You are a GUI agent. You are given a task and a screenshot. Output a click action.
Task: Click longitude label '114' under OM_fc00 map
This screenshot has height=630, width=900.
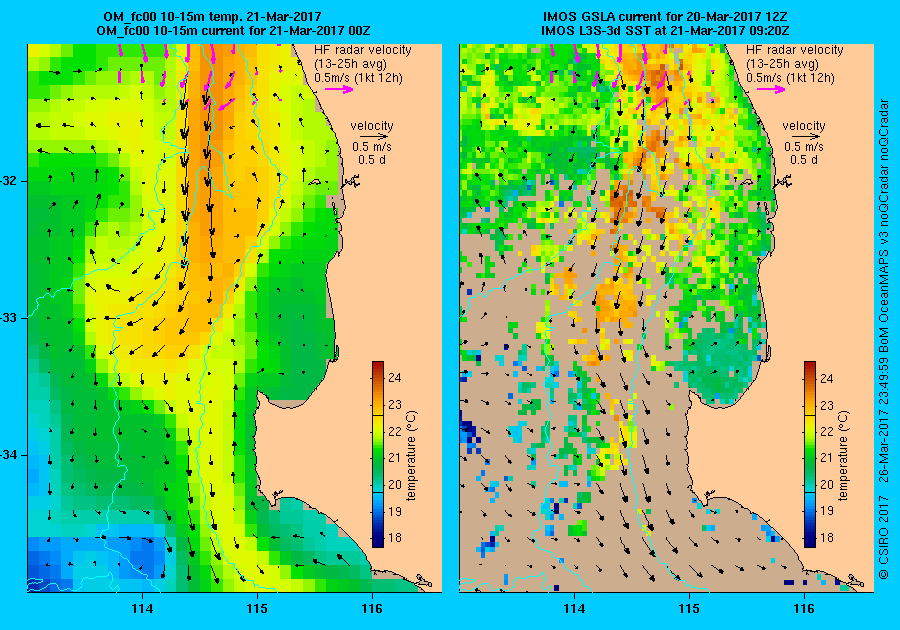coord(142,609)
